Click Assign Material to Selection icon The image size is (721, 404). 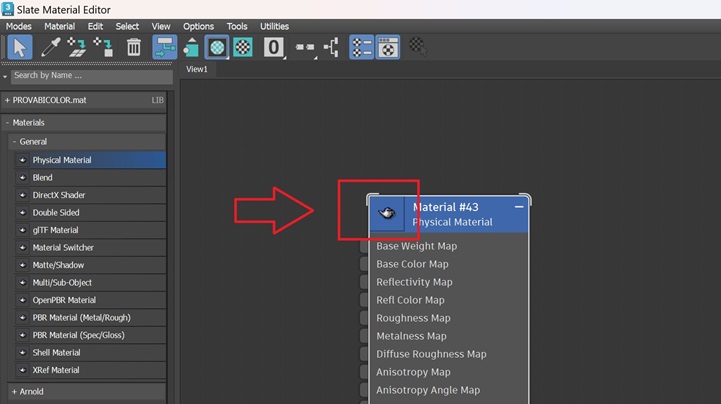pyautogui.click(x=103, y=47)
